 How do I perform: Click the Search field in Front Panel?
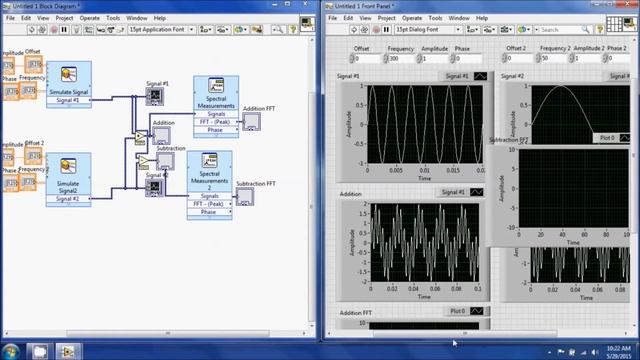(562, 29)
